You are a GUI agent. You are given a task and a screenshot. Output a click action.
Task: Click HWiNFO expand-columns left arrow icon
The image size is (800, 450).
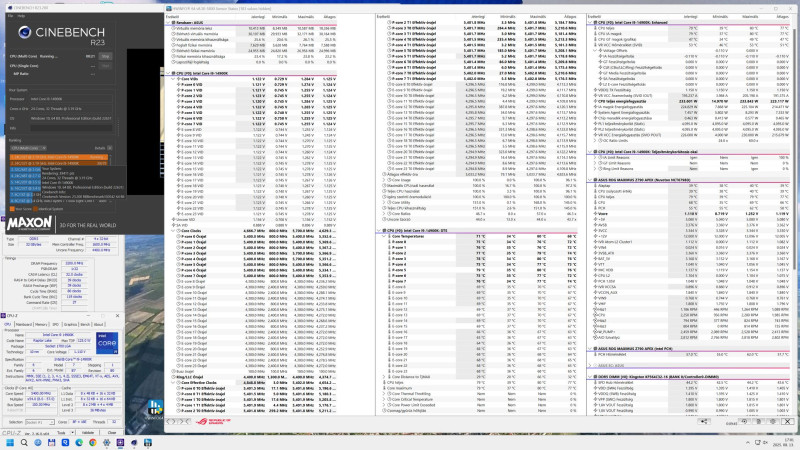pyautogui.click(x=170, y=421)
